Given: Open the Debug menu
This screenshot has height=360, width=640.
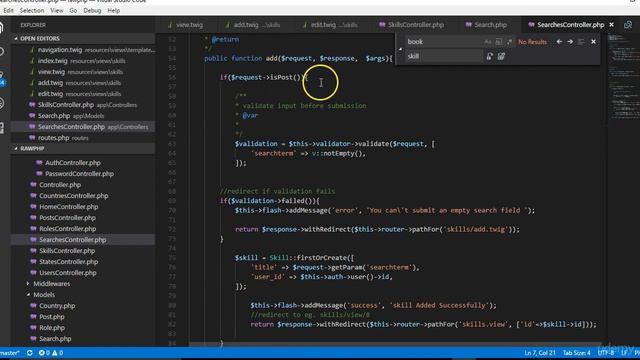Looking at the screenshot, I should (92, 11).
